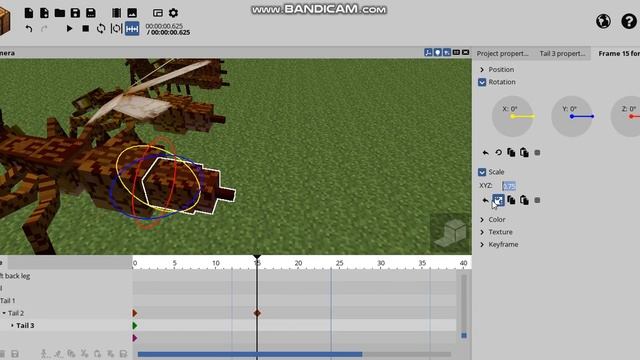Collapse the Scale section
The width and height of the screenshot is (640, 360).
482,172
